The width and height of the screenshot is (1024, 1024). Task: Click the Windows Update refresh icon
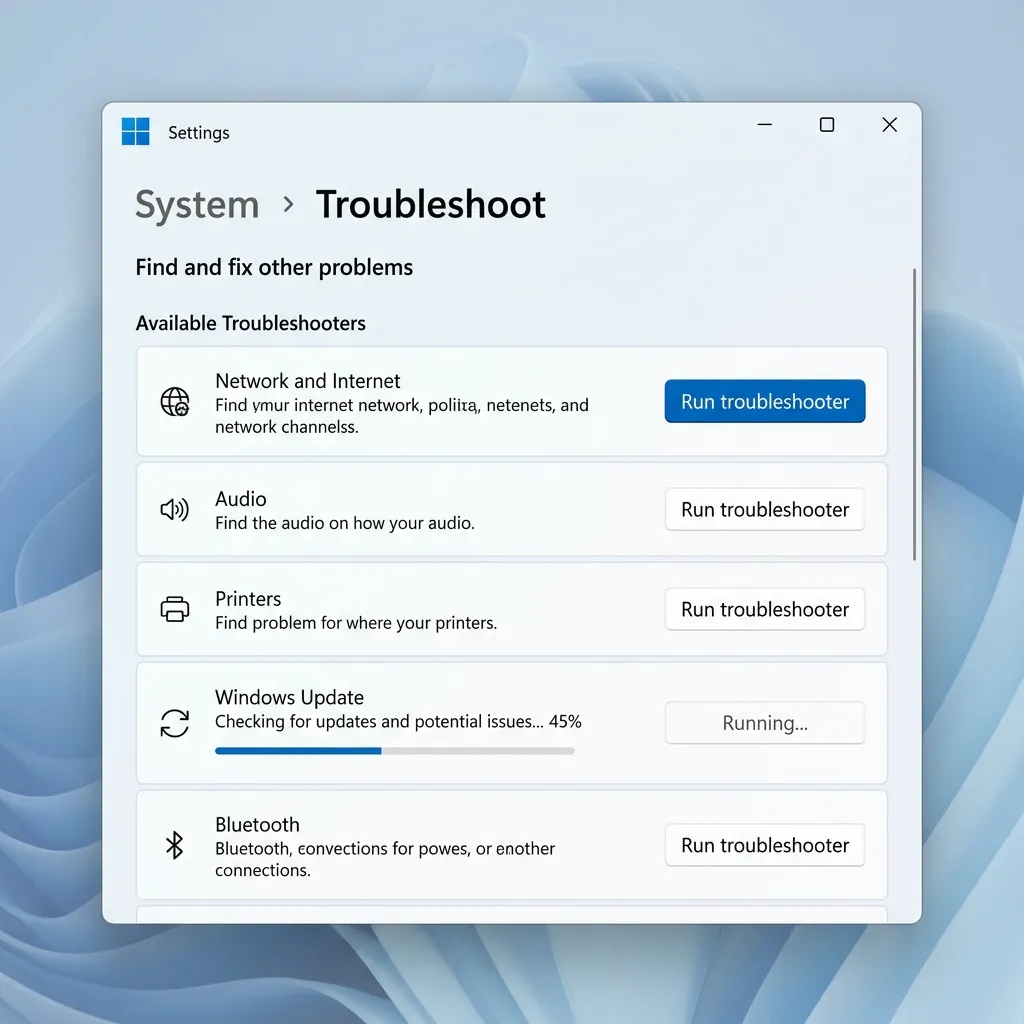[174, 723]
